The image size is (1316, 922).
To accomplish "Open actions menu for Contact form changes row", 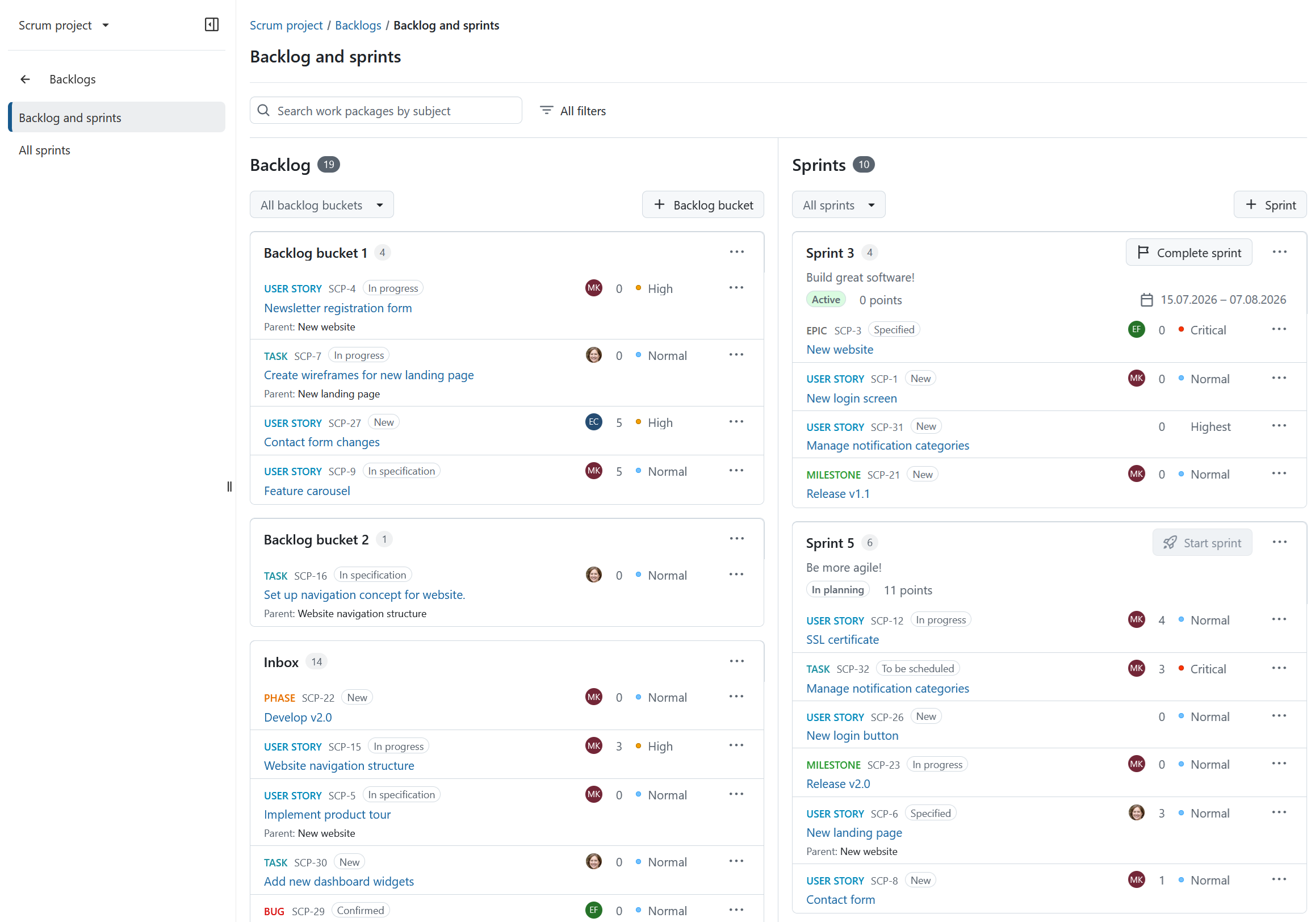I will click(736, 422).
